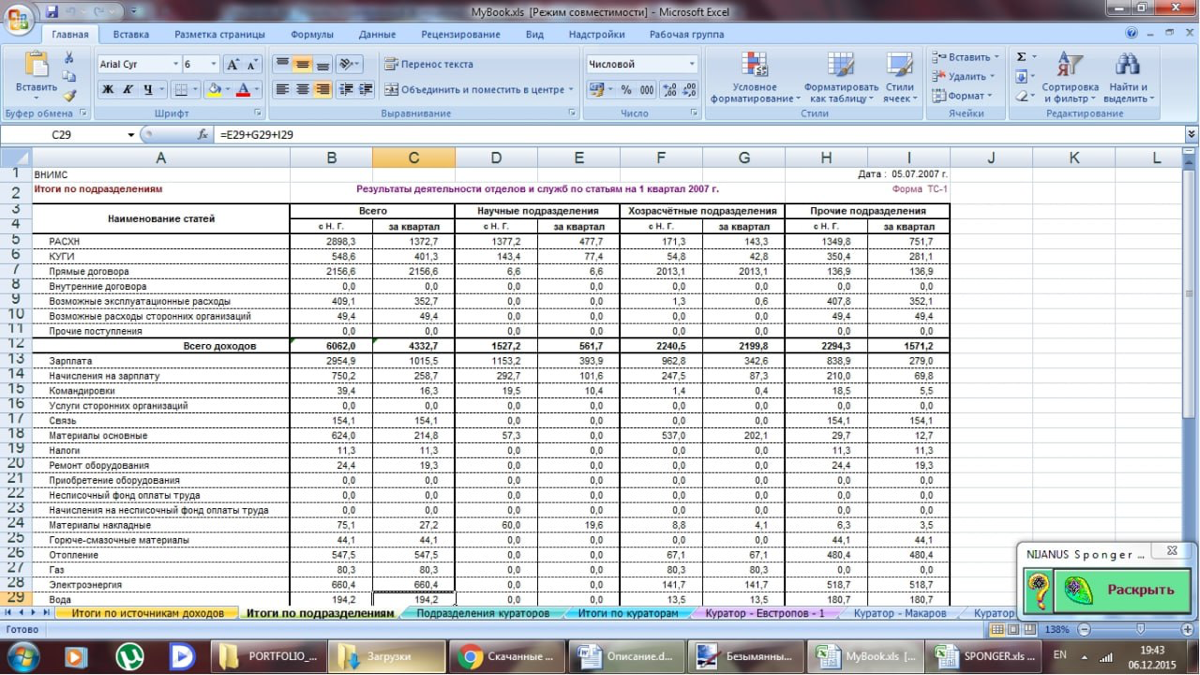1200x675 pixels.
Task: Apply percent style format
Action: coord(626,90)
